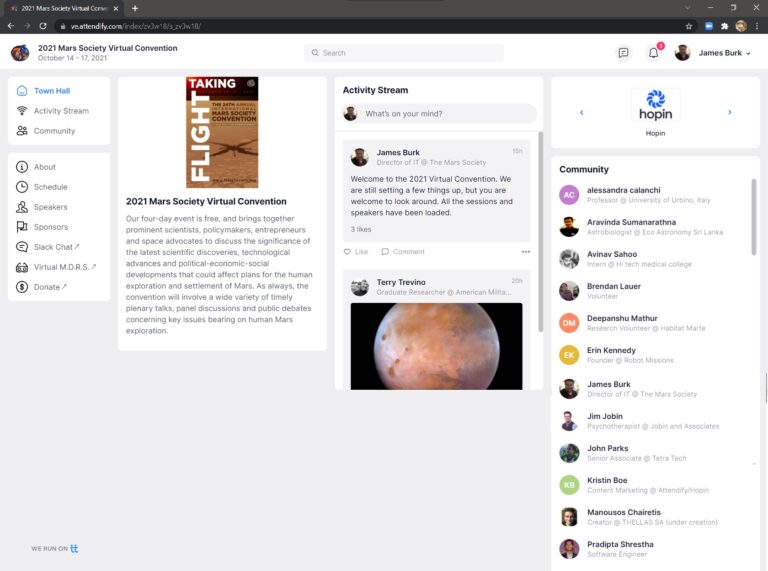Select the Activity Stream menu item
This screenshot has width=768, height=571.
pyautogui.click(x=59, y=111)
